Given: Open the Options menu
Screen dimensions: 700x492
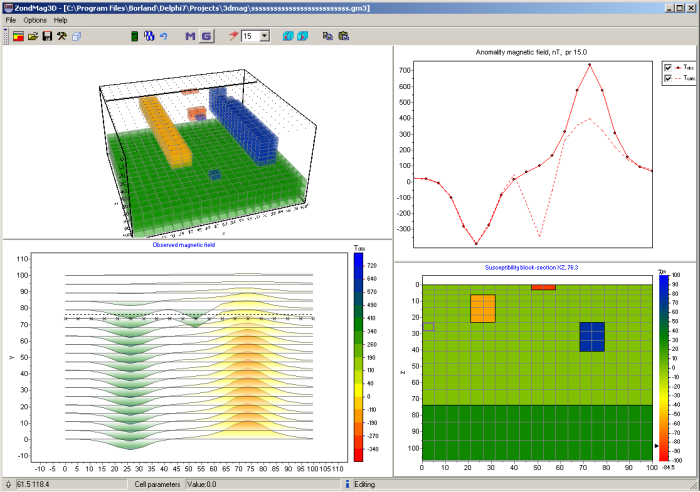Looking at the screenshot, I should pyautogui.click(x=35, y=20).
